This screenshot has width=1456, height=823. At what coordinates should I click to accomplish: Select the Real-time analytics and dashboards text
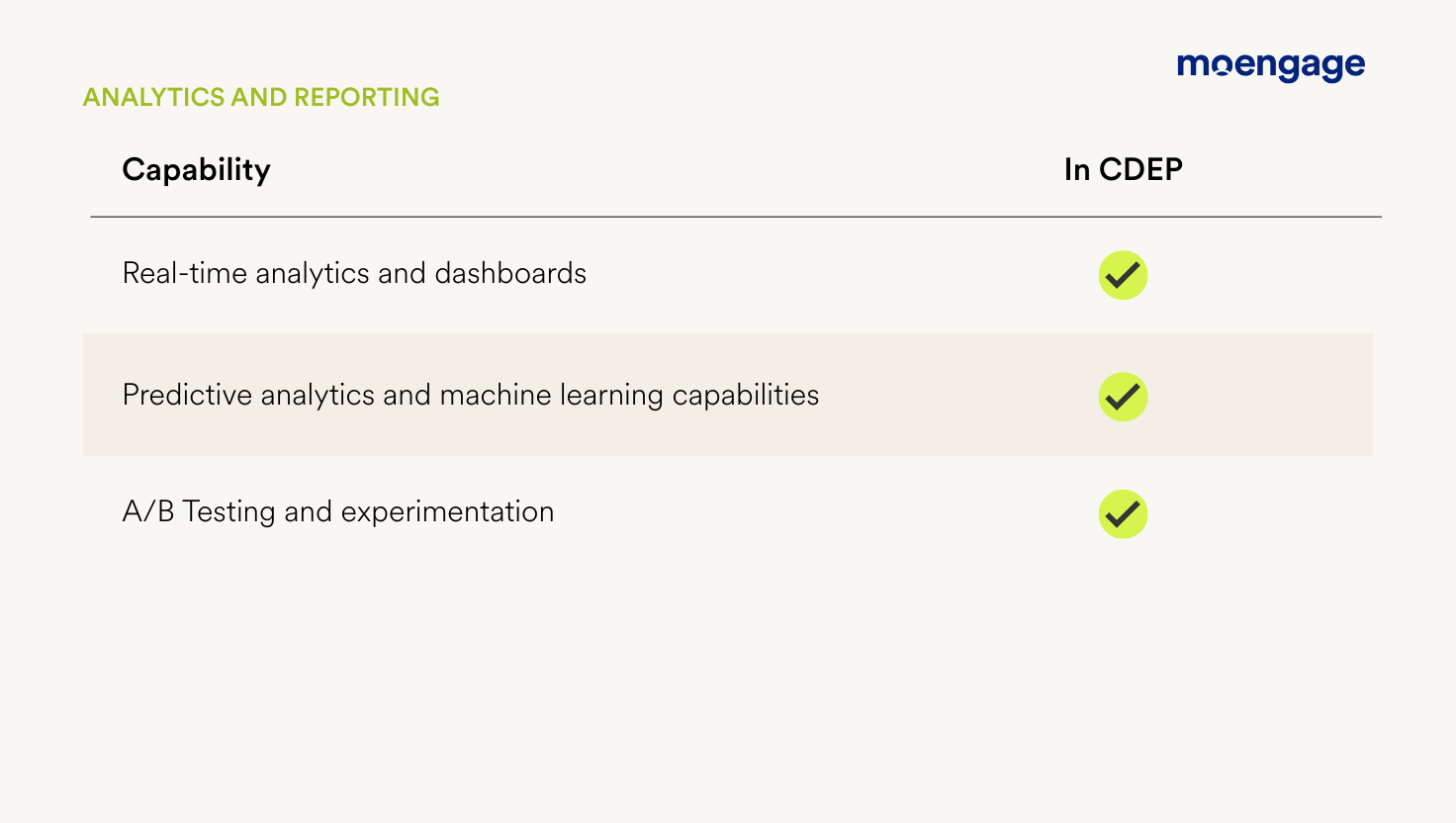tap(354, 273)
